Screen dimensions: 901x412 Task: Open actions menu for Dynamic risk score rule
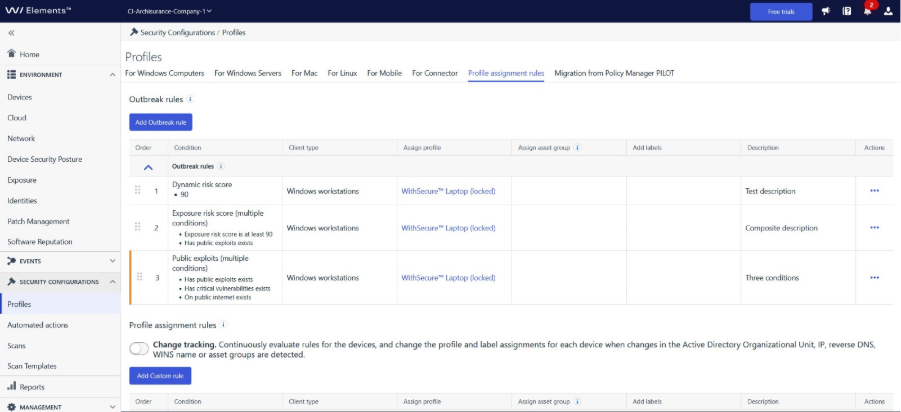click(875, 191)
